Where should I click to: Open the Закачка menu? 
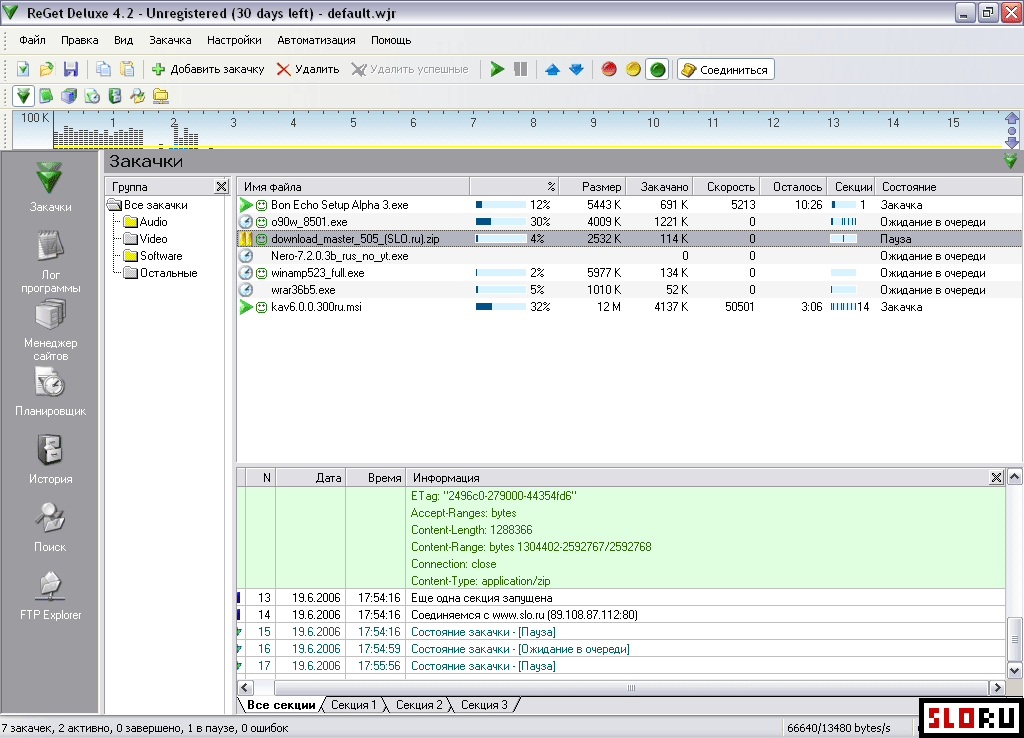point(170,40)
